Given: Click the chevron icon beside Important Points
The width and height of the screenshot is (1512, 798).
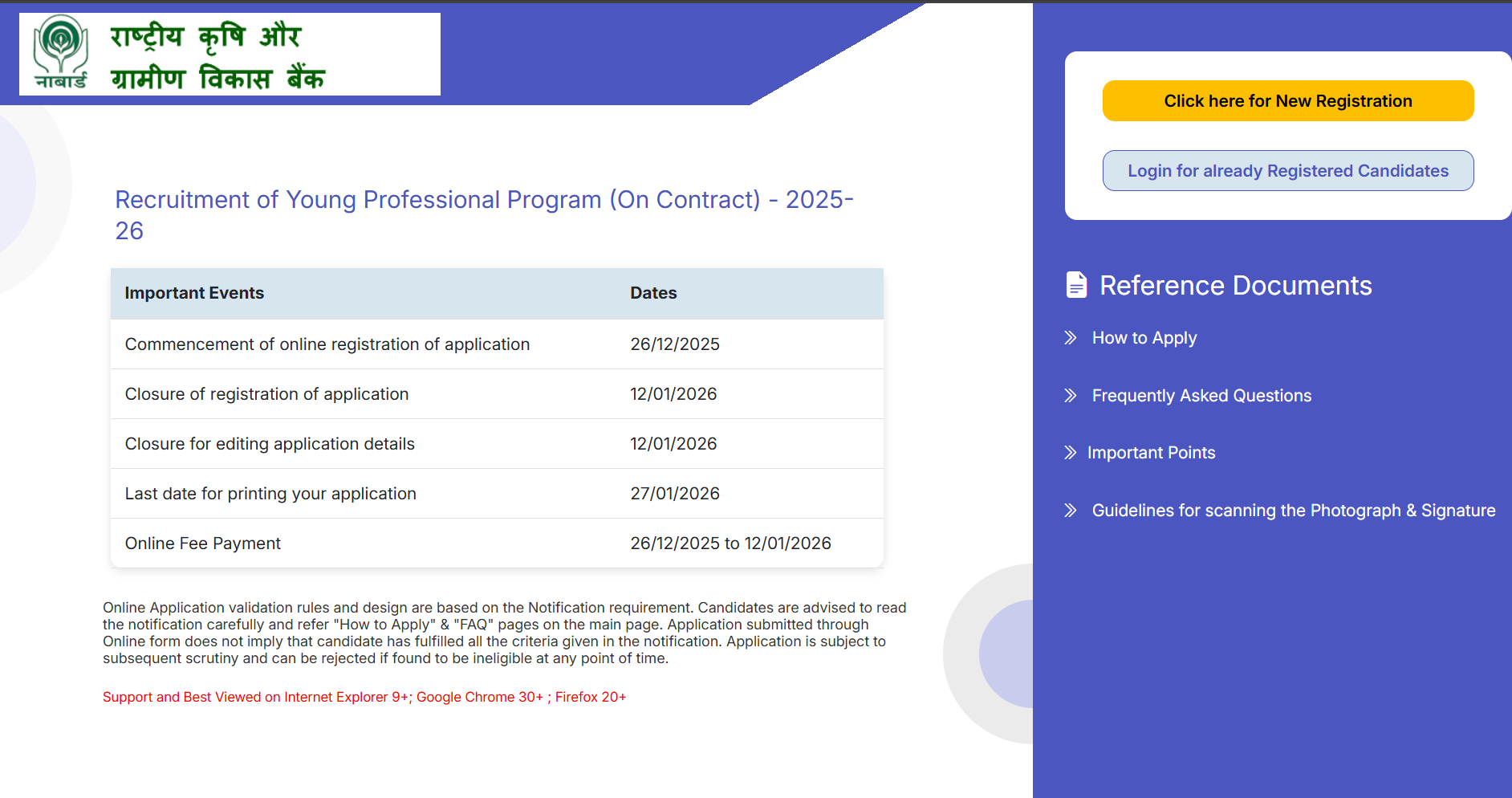Looking at the screenshot, I should coord(1069,453).
